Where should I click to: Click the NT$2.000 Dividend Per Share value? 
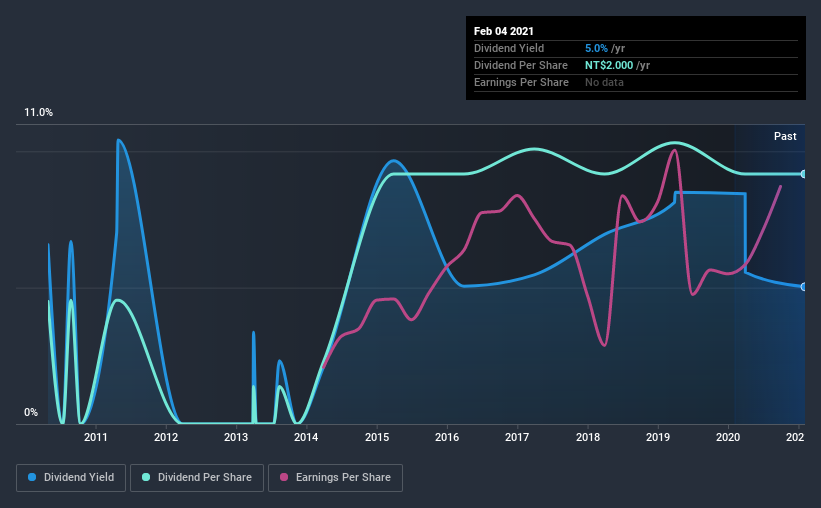click(609, 65)
